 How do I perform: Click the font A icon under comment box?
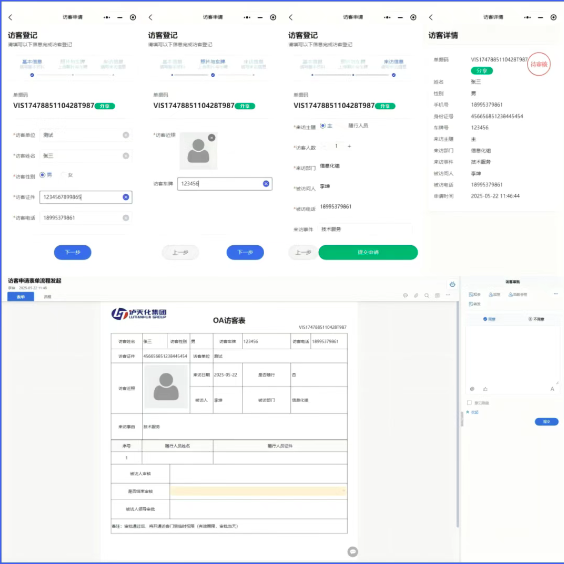click(x=552, y=389)
